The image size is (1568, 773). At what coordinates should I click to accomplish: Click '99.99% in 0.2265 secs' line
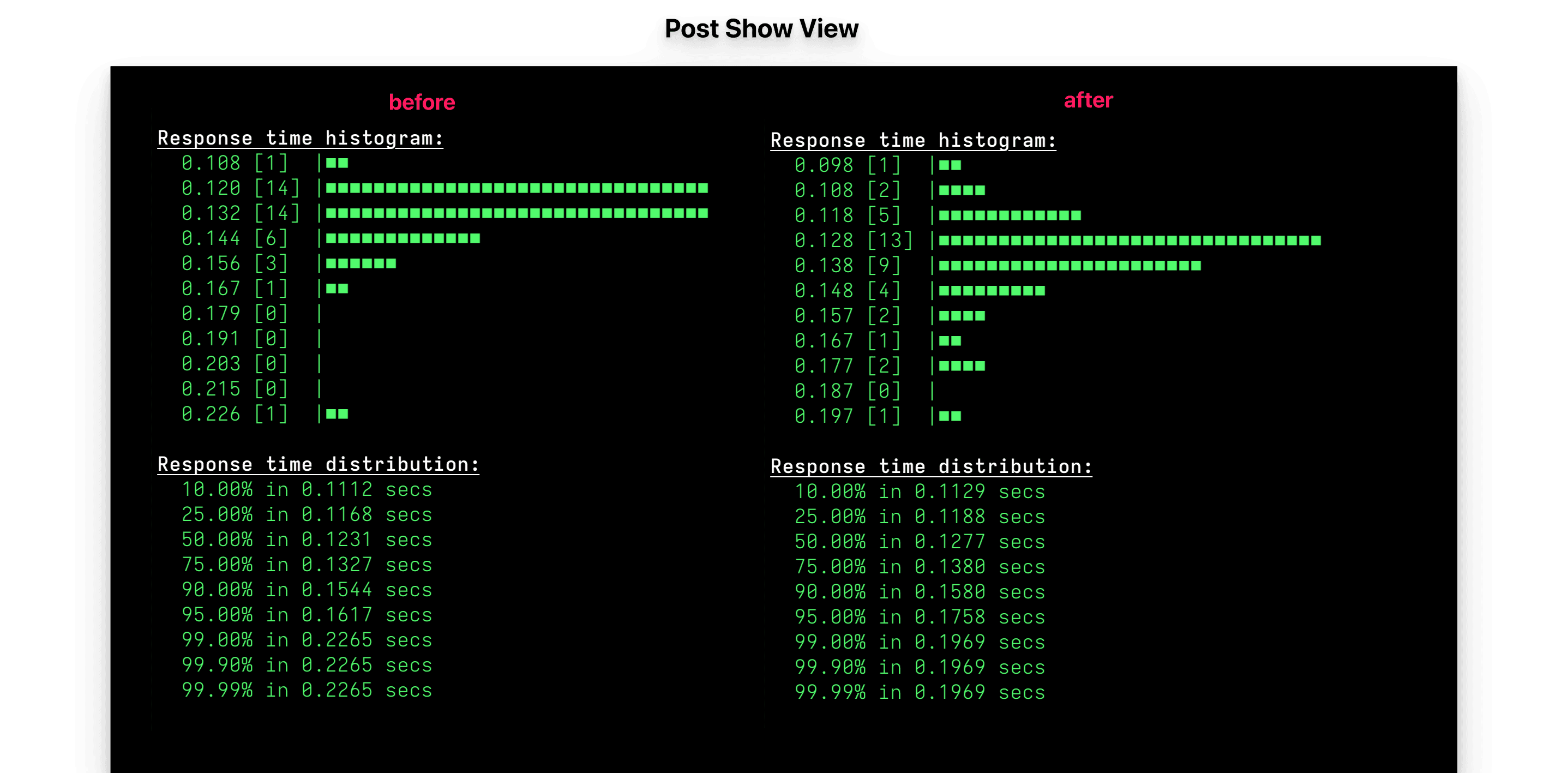click(307, 690)
